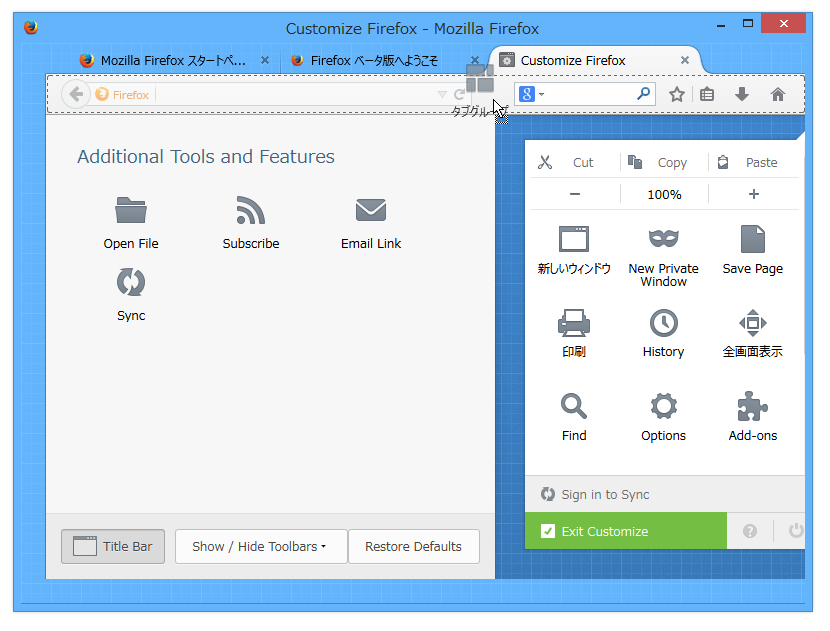Select the New Private Window mask icon
830x631 pixels.
663,239
